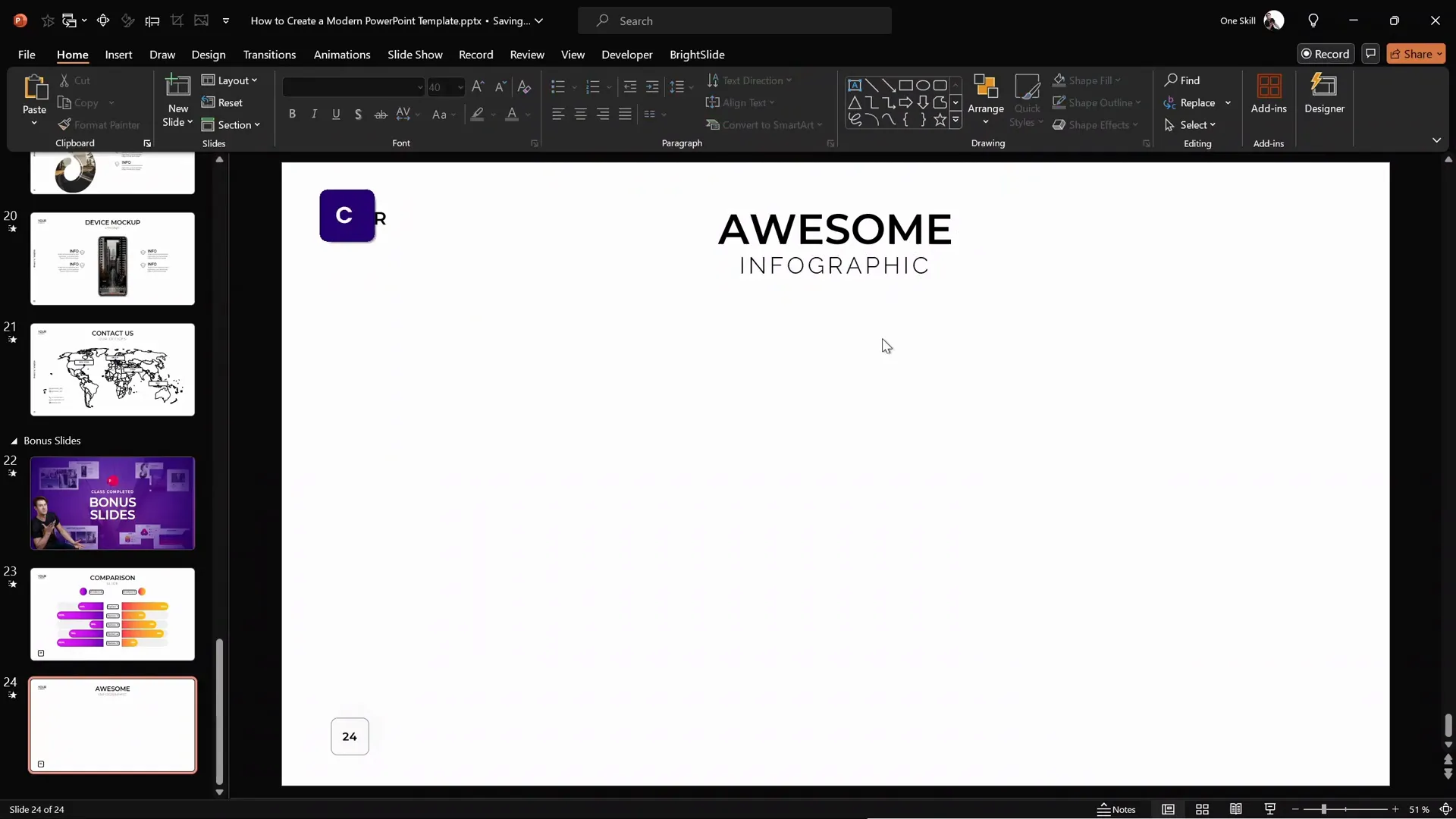Select the star shape in shapes gallery
This screenshot has width=1456, height=819.
click(x=940, y=120)
